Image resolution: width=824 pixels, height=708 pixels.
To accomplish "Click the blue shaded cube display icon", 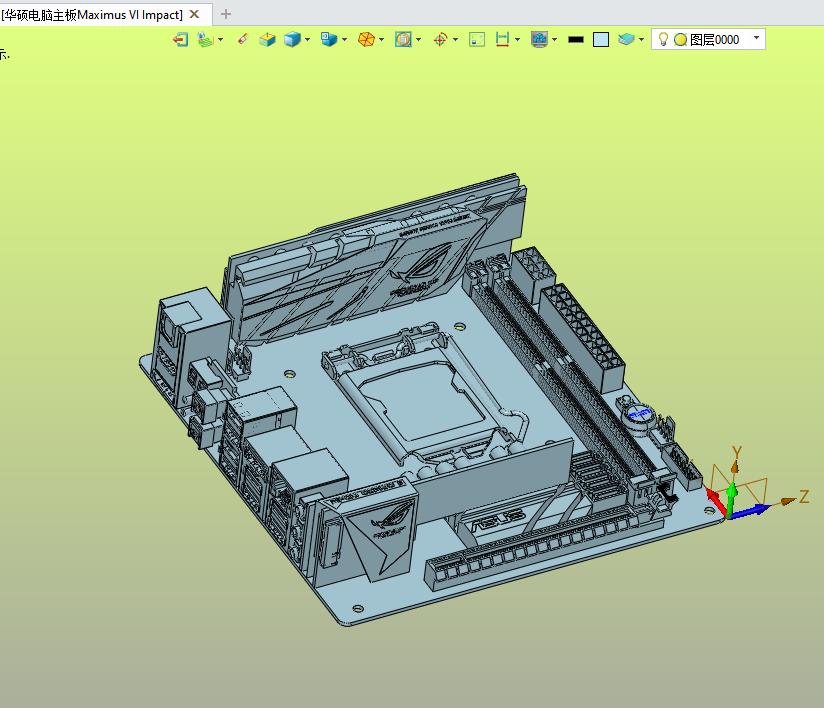I will click(292, 39).
